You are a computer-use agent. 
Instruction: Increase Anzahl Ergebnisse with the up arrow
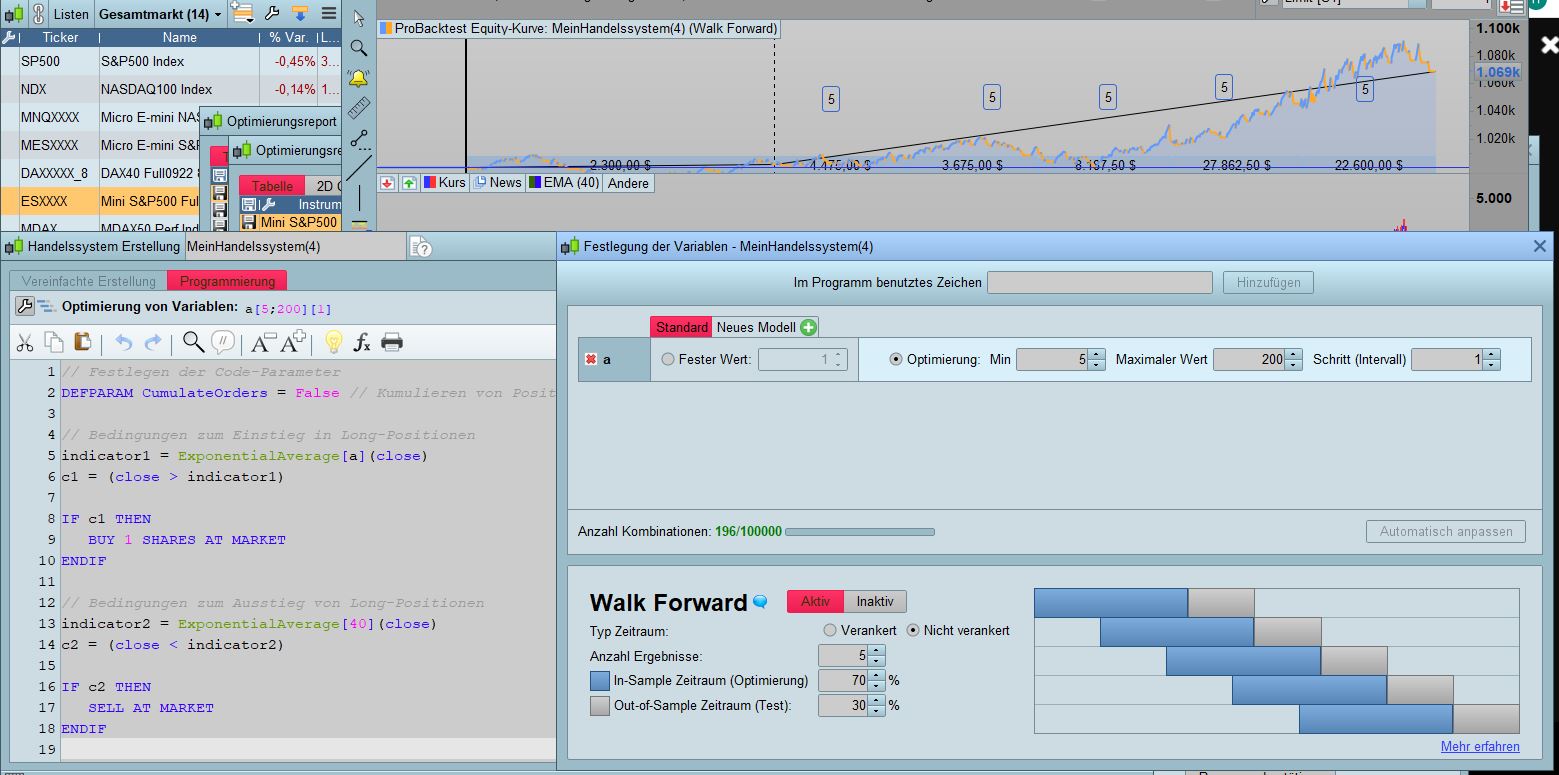point(876,651)
